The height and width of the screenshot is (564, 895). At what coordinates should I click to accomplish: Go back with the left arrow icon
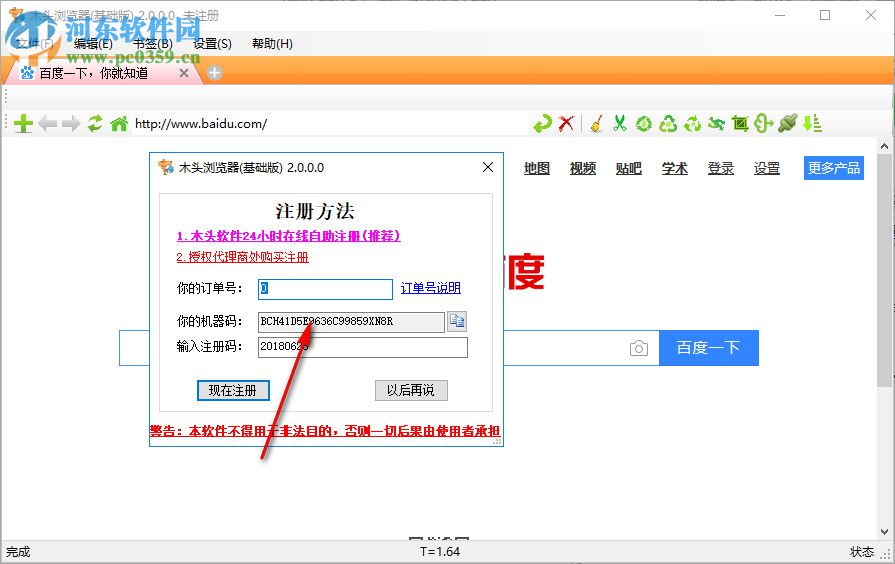[47, 123]
